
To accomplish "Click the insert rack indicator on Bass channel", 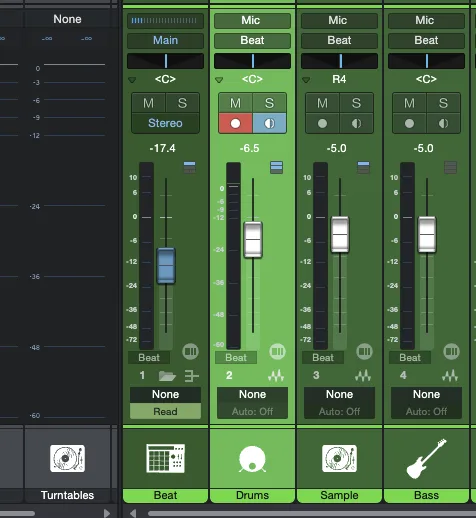I will (450, 167).
